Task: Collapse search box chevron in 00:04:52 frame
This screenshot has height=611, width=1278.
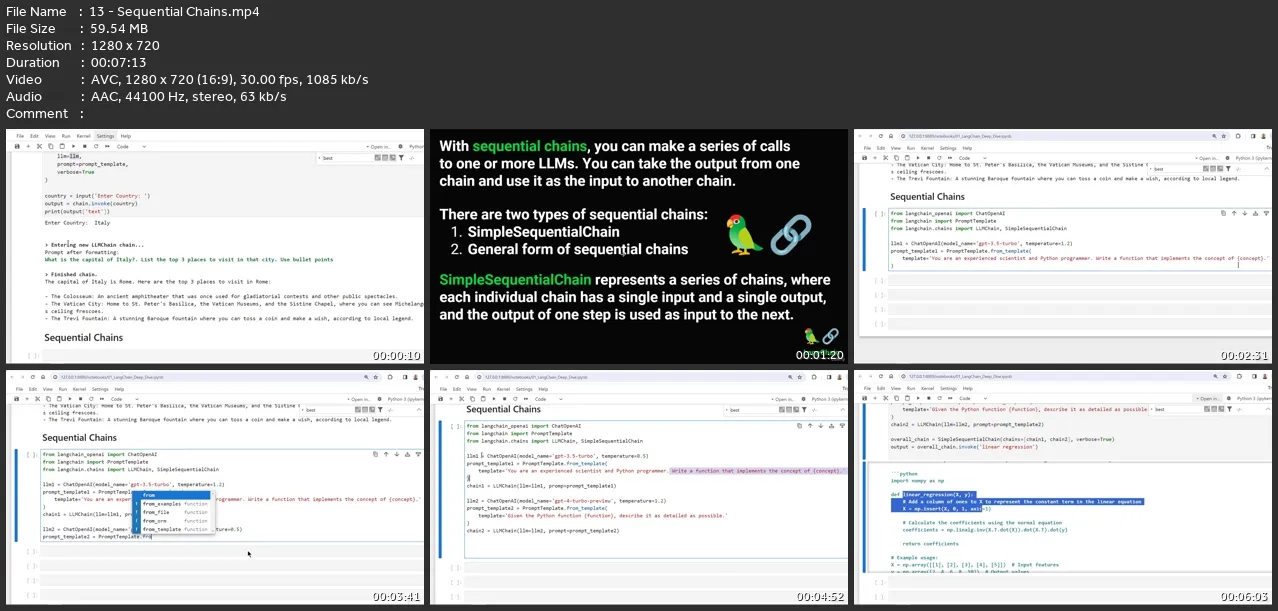Action: point(843,410)
